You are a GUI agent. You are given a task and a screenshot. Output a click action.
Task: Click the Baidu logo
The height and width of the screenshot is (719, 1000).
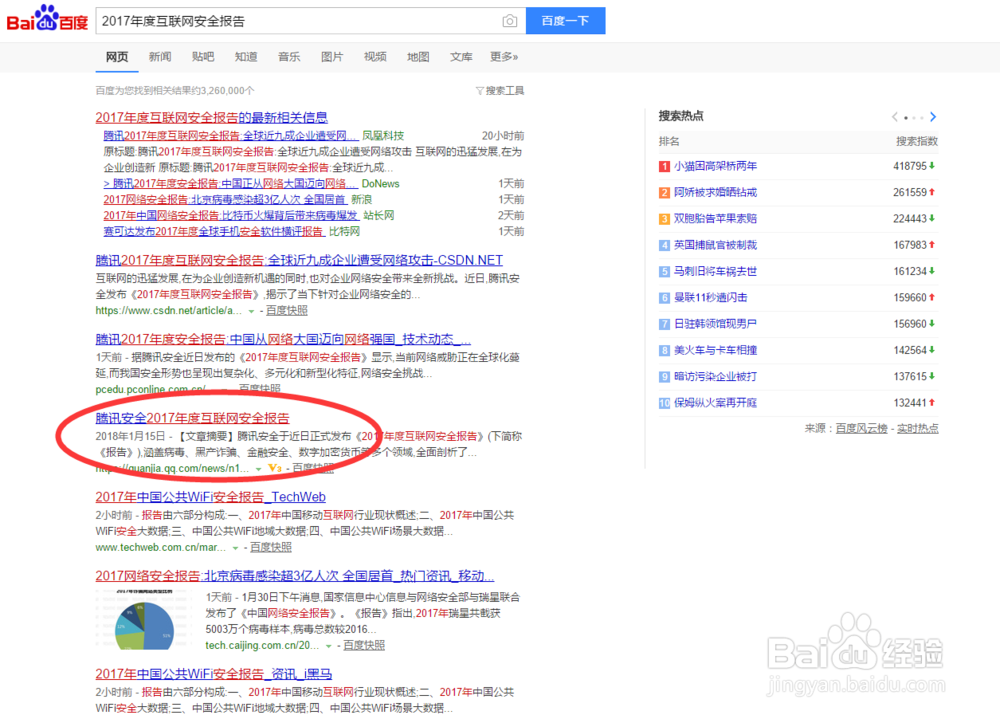click(x=47, y=19)
